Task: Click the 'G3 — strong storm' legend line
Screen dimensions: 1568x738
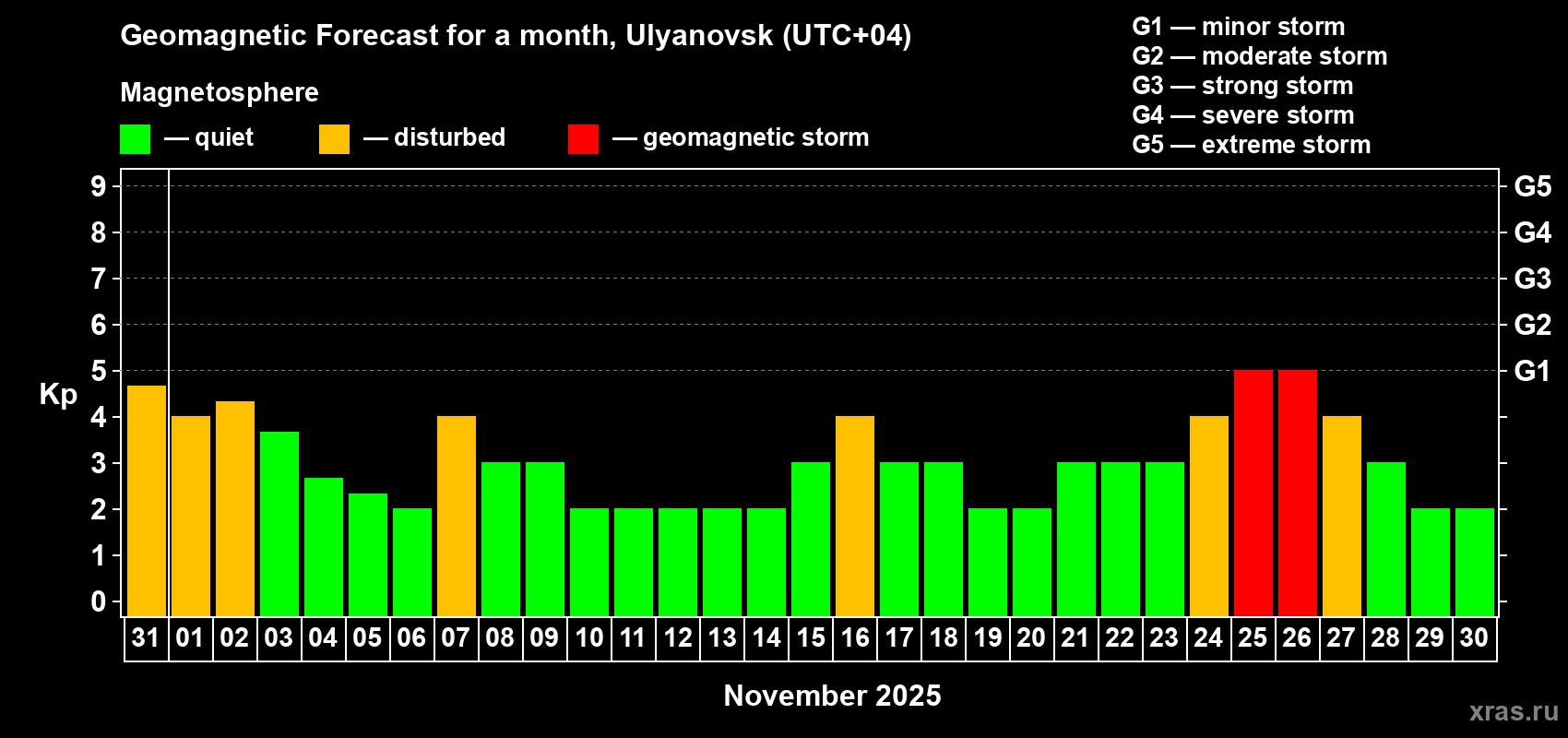Action: pos(1242,86)
